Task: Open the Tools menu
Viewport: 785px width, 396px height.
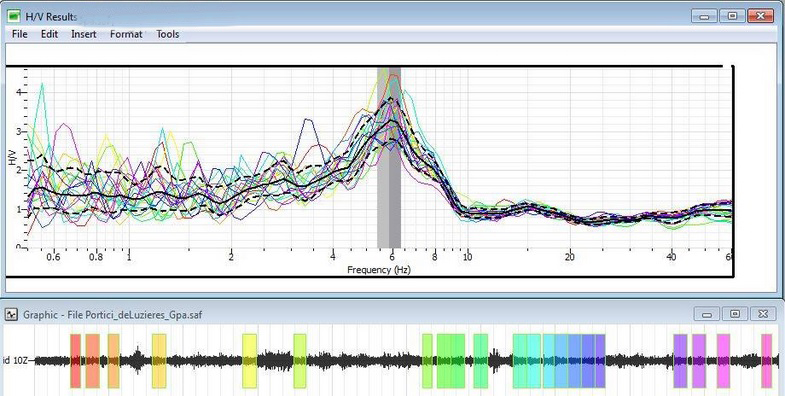Action: click(168, 34)
